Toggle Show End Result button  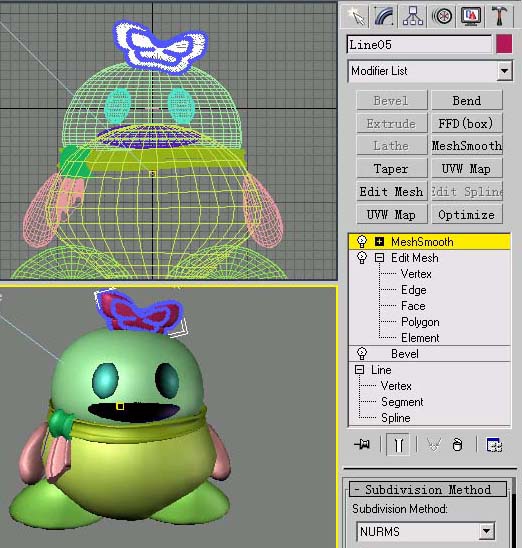pos(398,445)
